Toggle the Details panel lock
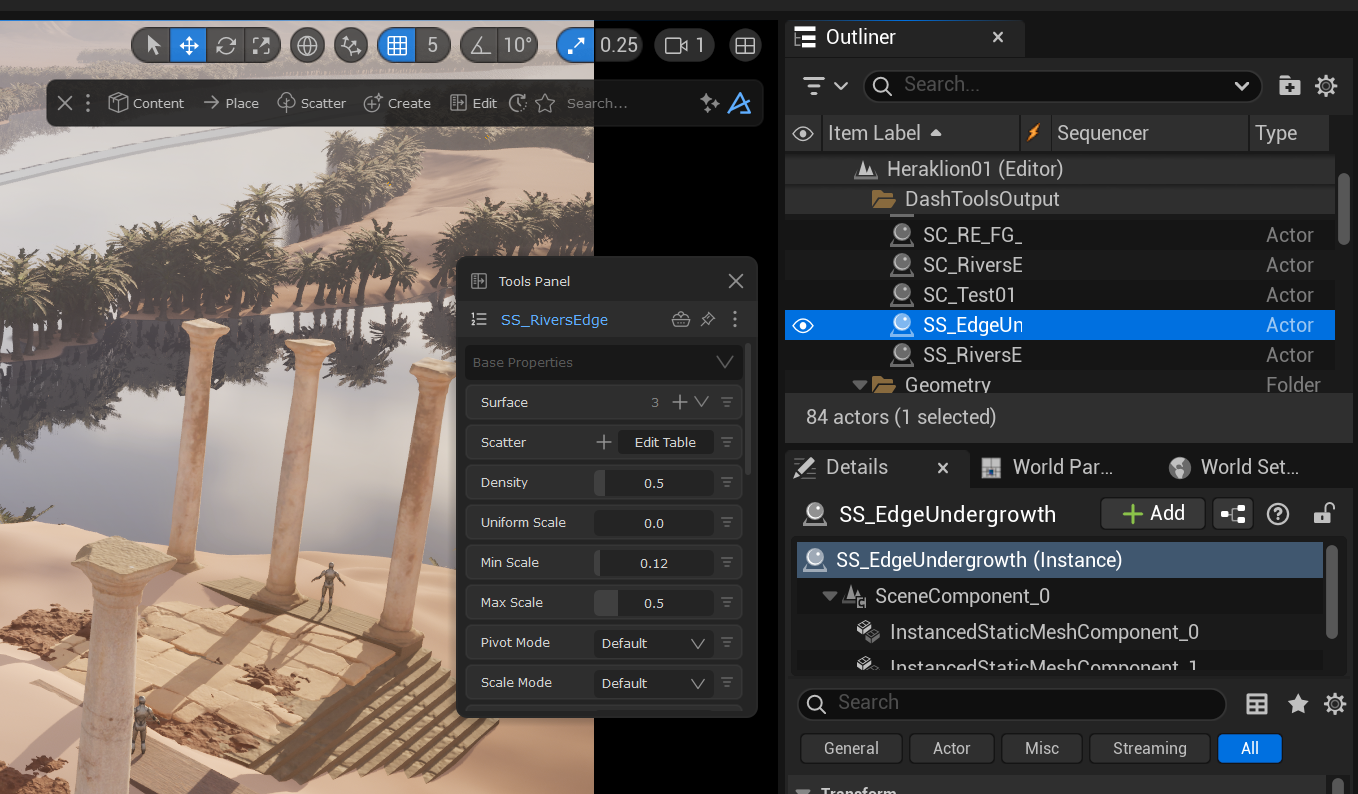This screenshot has width=1358, height=794. pyautogui.click(x=1323, y=514)
